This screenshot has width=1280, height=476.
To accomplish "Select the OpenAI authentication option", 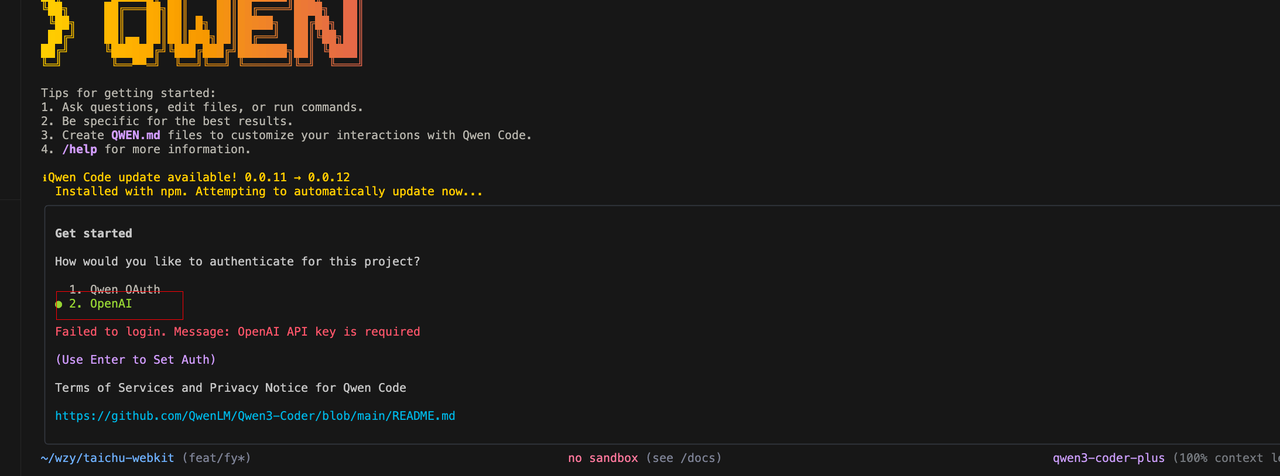I will (x=110, y=303).
